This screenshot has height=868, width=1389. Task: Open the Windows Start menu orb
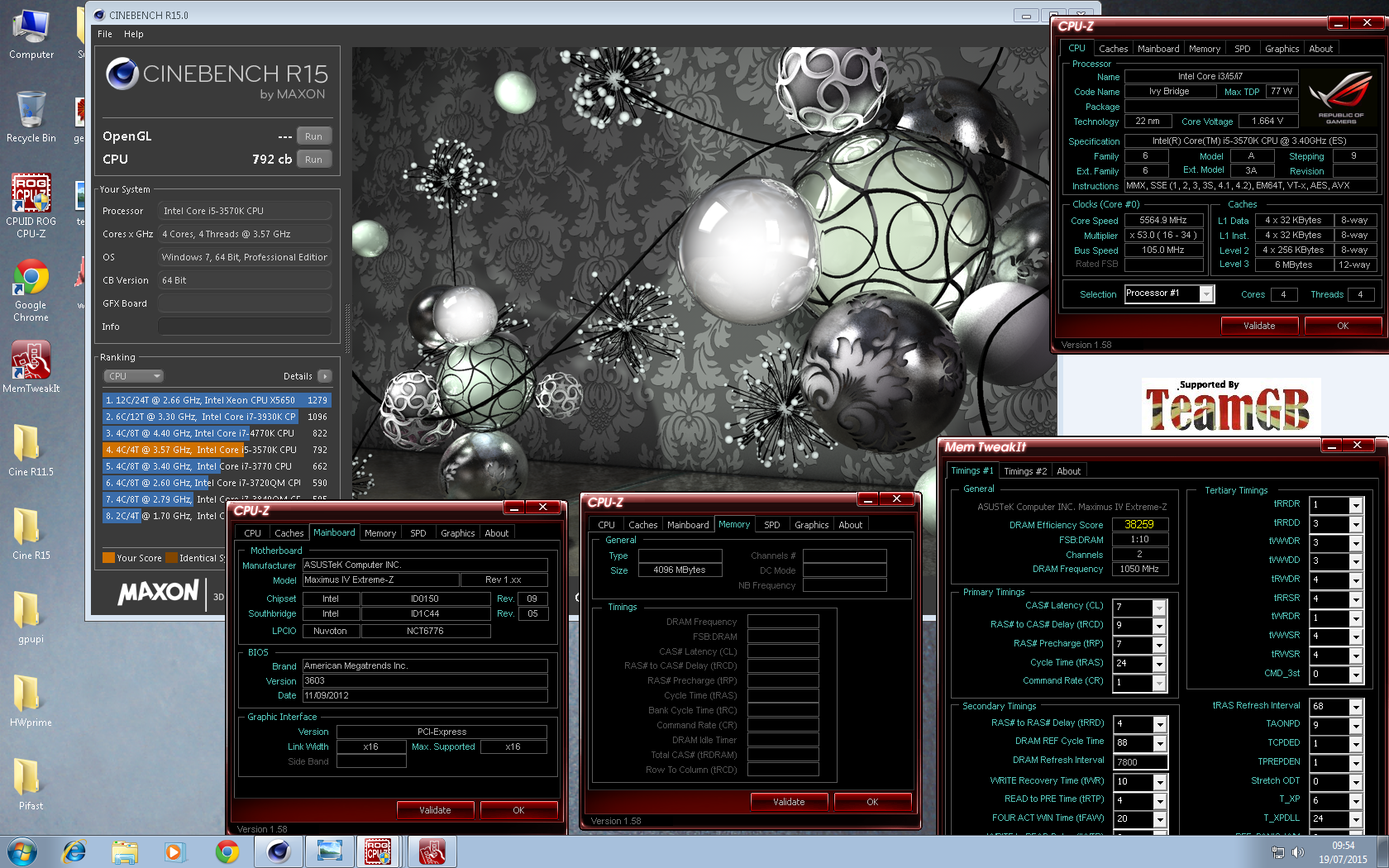tap(22, 851)
